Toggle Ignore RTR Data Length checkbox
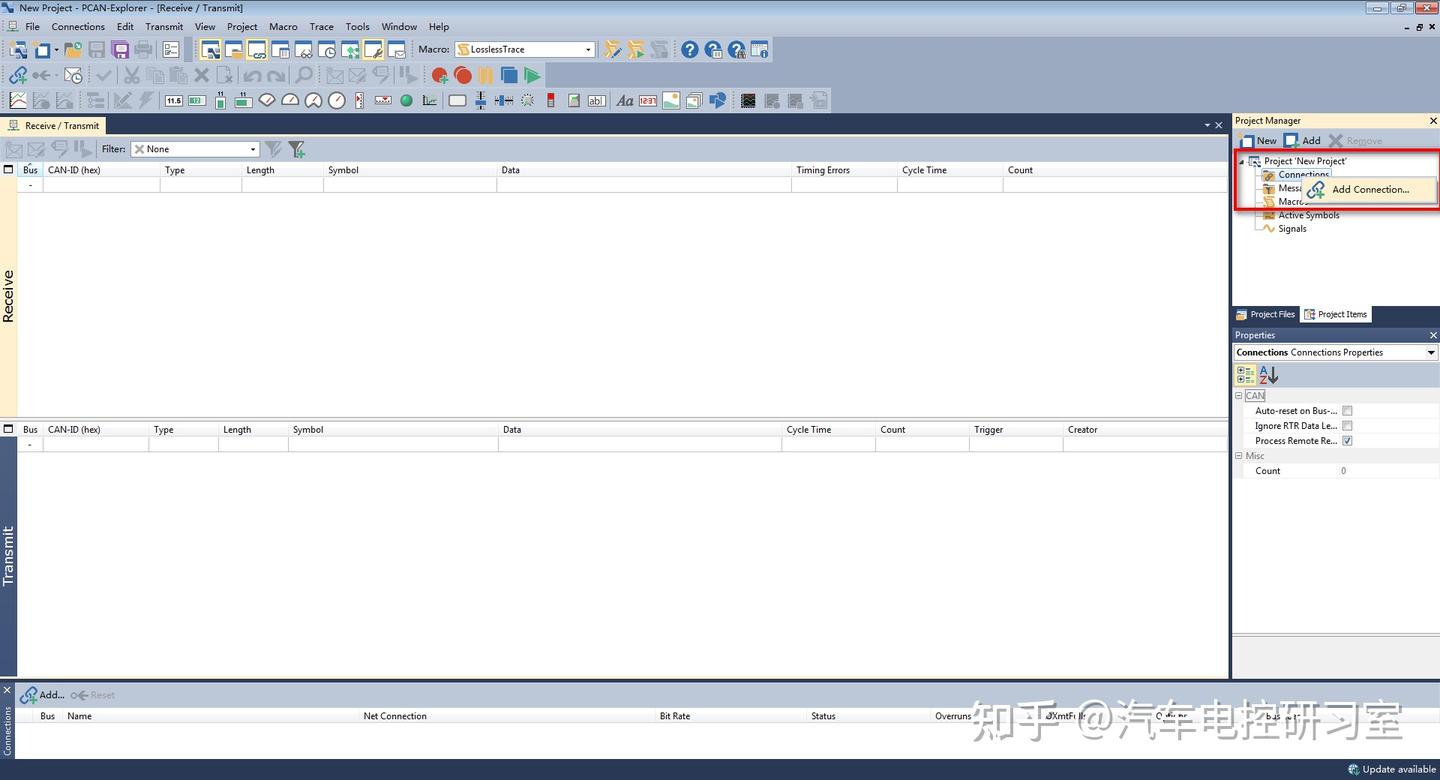1440x780 pixels. [x=1347, y=426]
